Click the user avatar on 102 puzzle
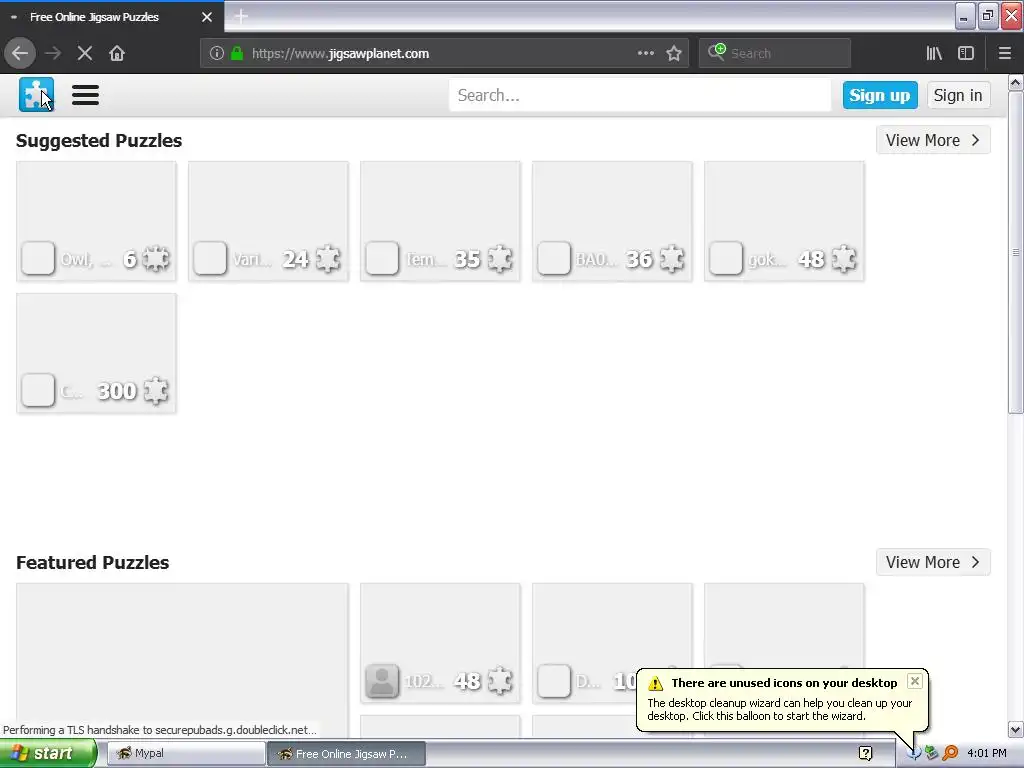Screen dimensions: 1024x768 [x=382, y=681]
